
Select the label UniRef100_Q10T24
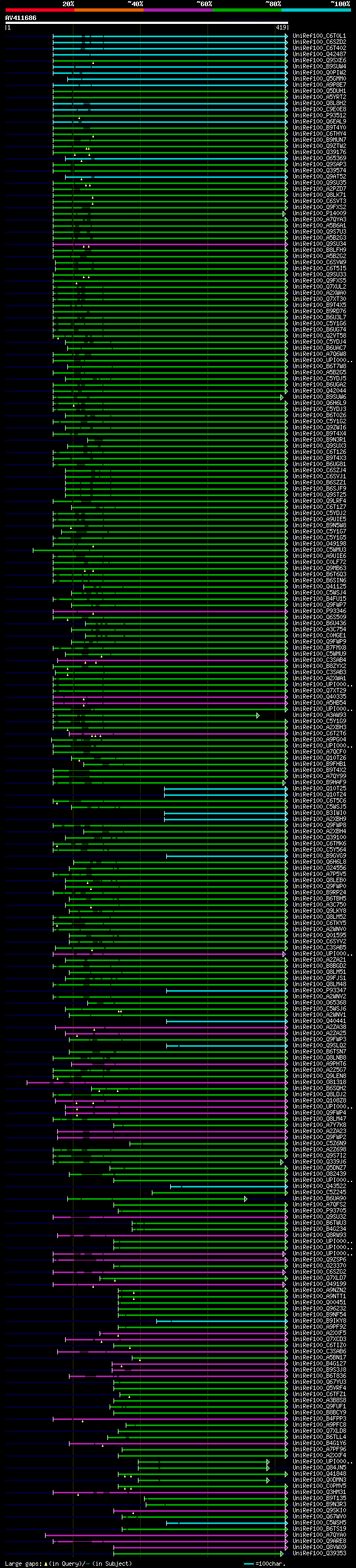319,794
